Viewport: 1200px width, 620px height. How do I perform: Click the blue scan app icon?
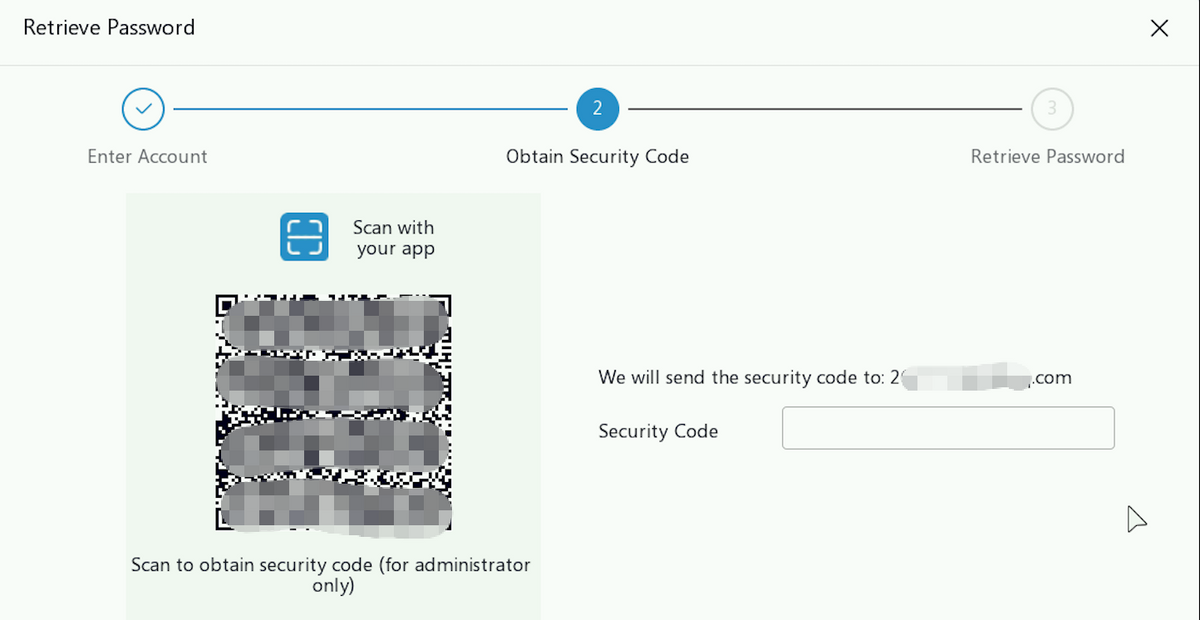tap(304, 237)
